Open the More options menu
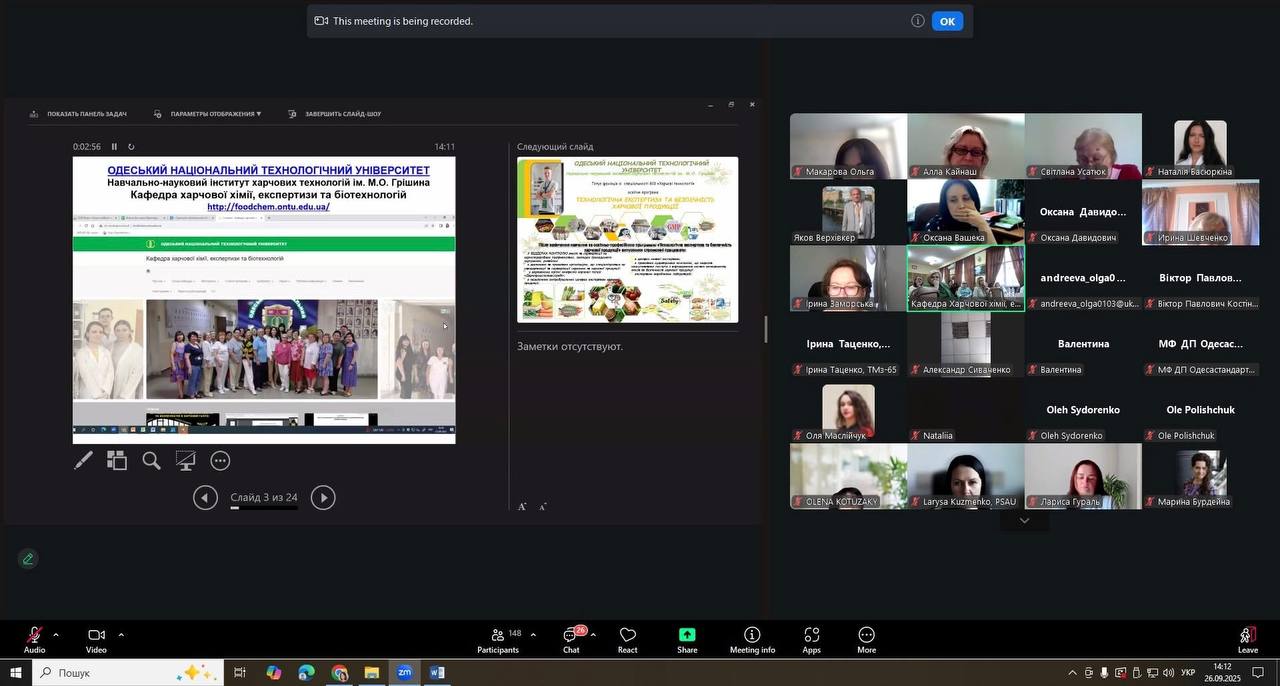The width and height of the screenshot is (1280, 686). point(866,640)
